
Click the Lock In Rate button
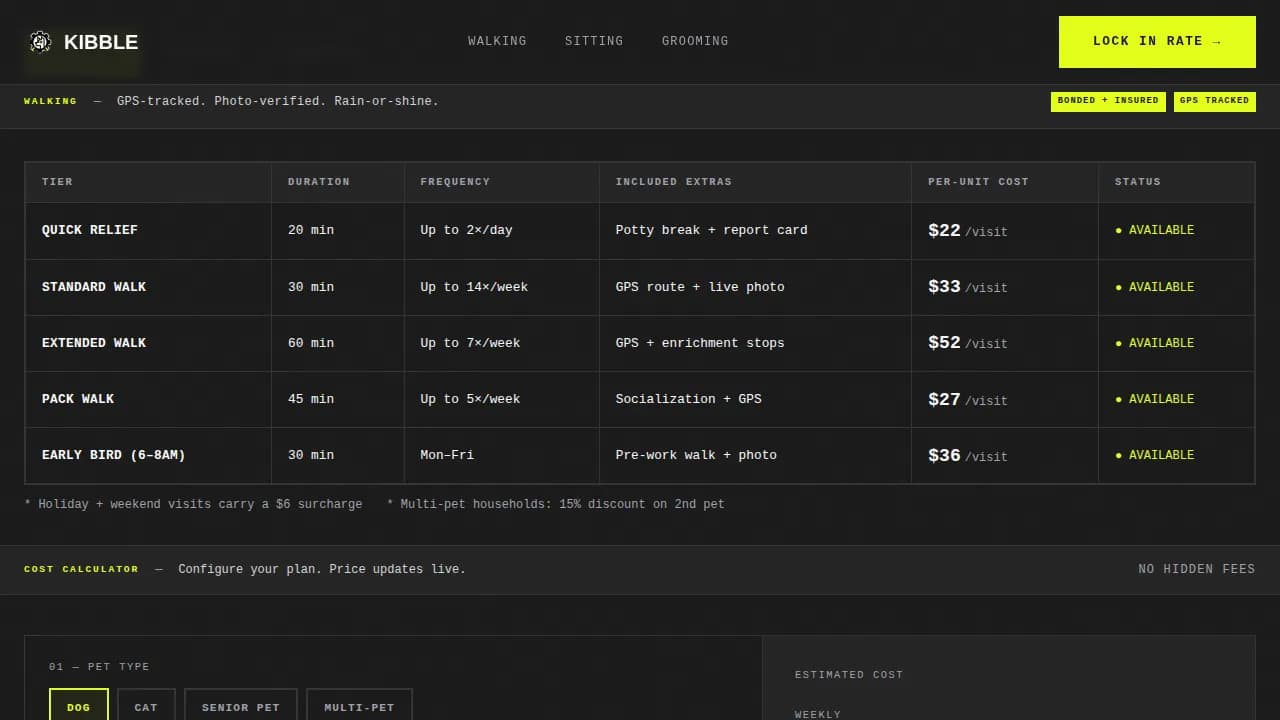point(1157,42)
